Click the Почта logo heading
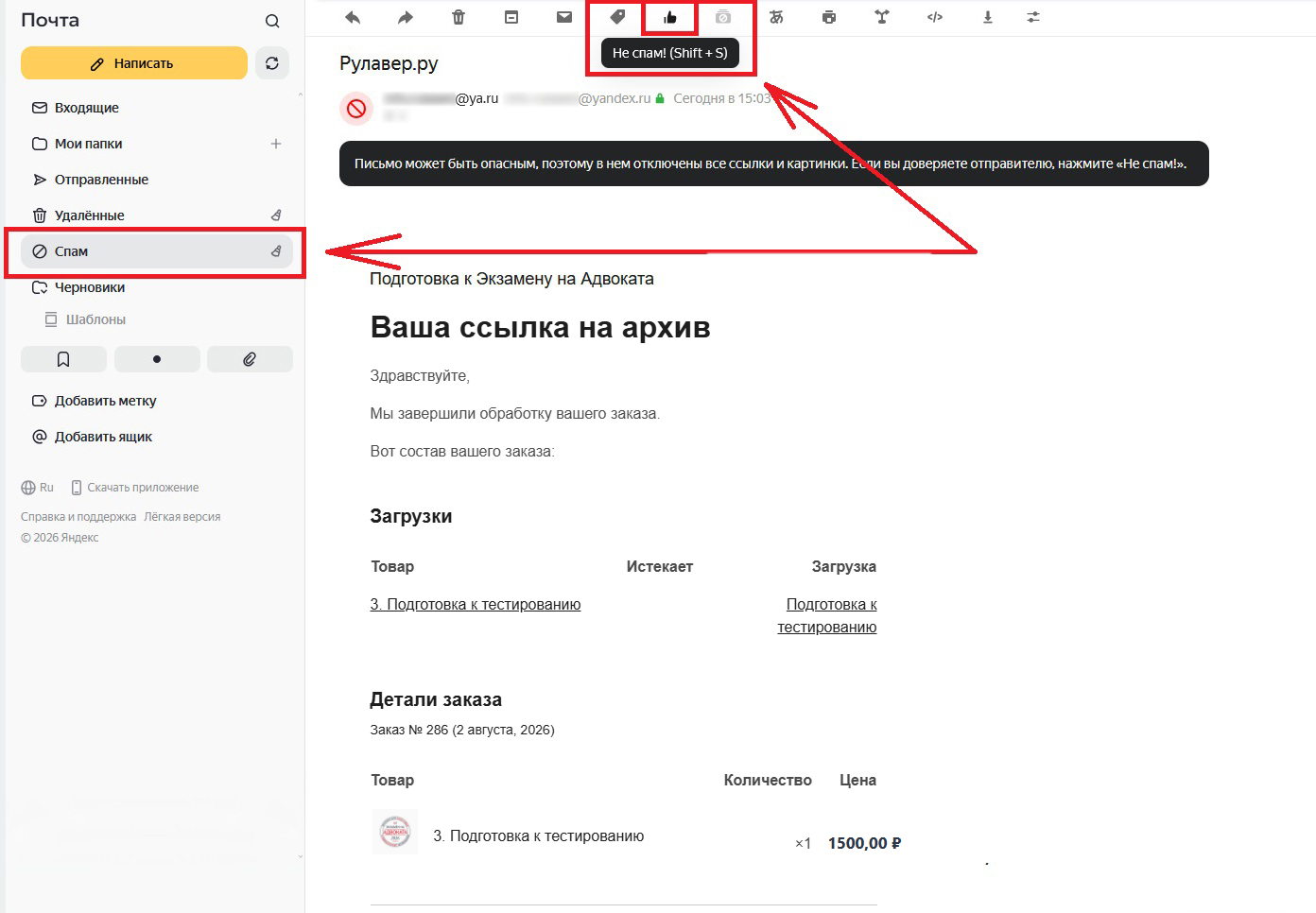 [x=50, y=20]
